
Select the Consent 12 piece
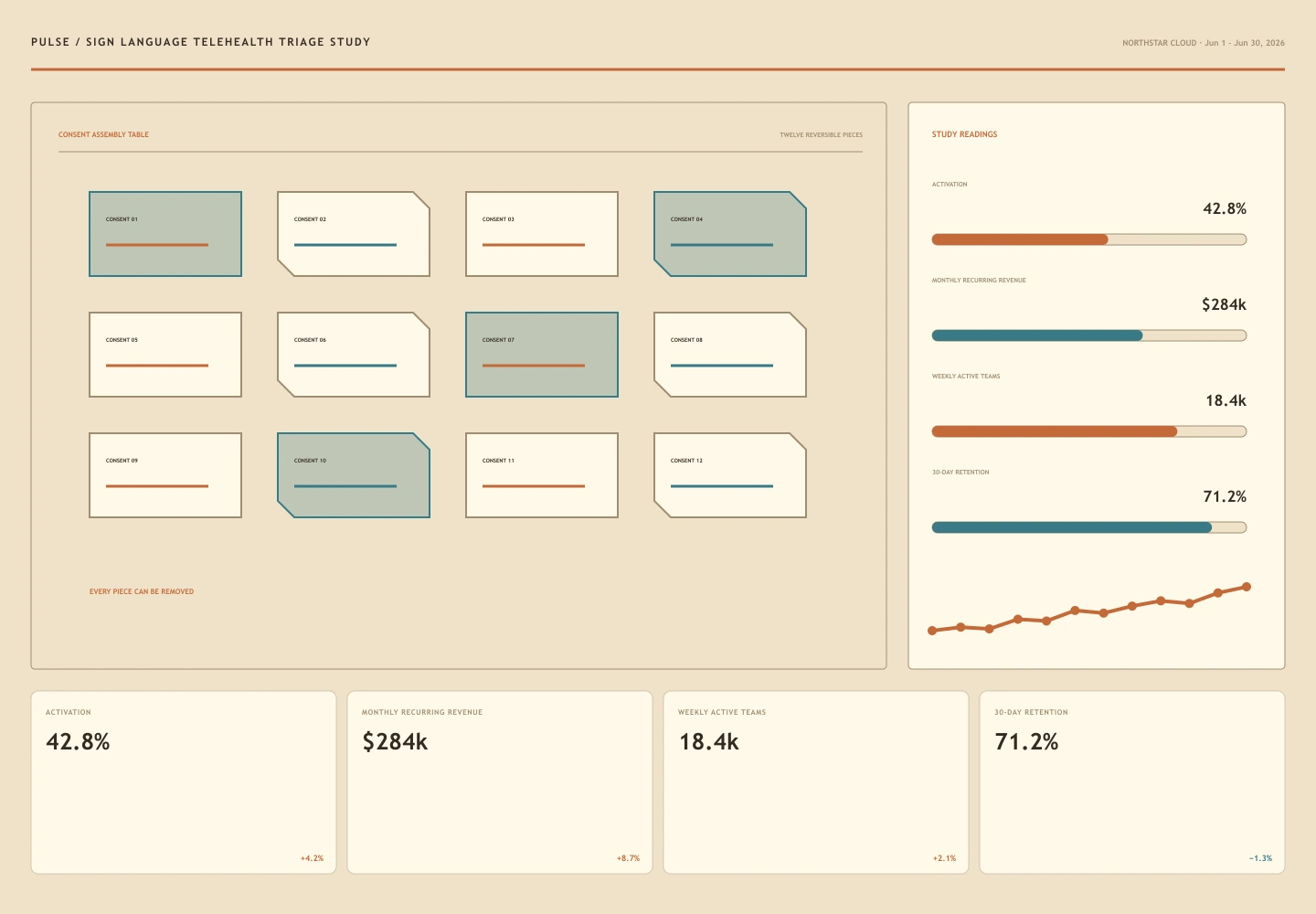coord(730,475)
